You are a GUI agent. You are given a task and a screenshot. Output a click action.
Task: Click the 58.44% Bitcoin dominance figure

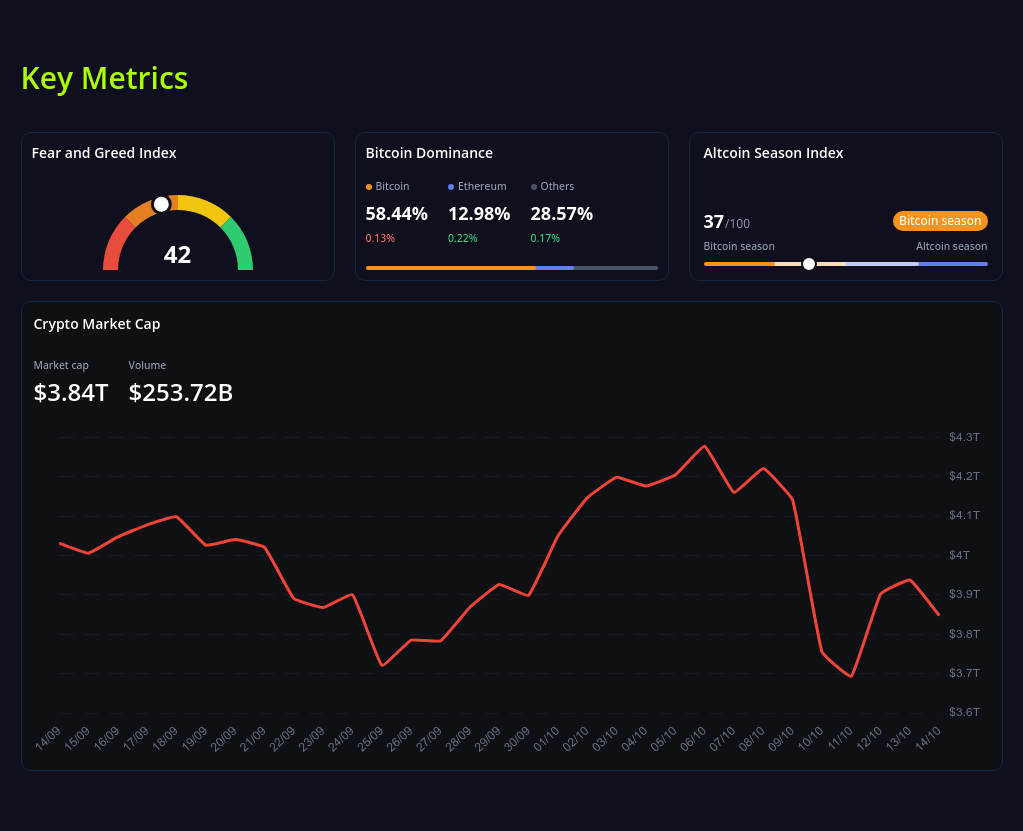coord(396,214)
